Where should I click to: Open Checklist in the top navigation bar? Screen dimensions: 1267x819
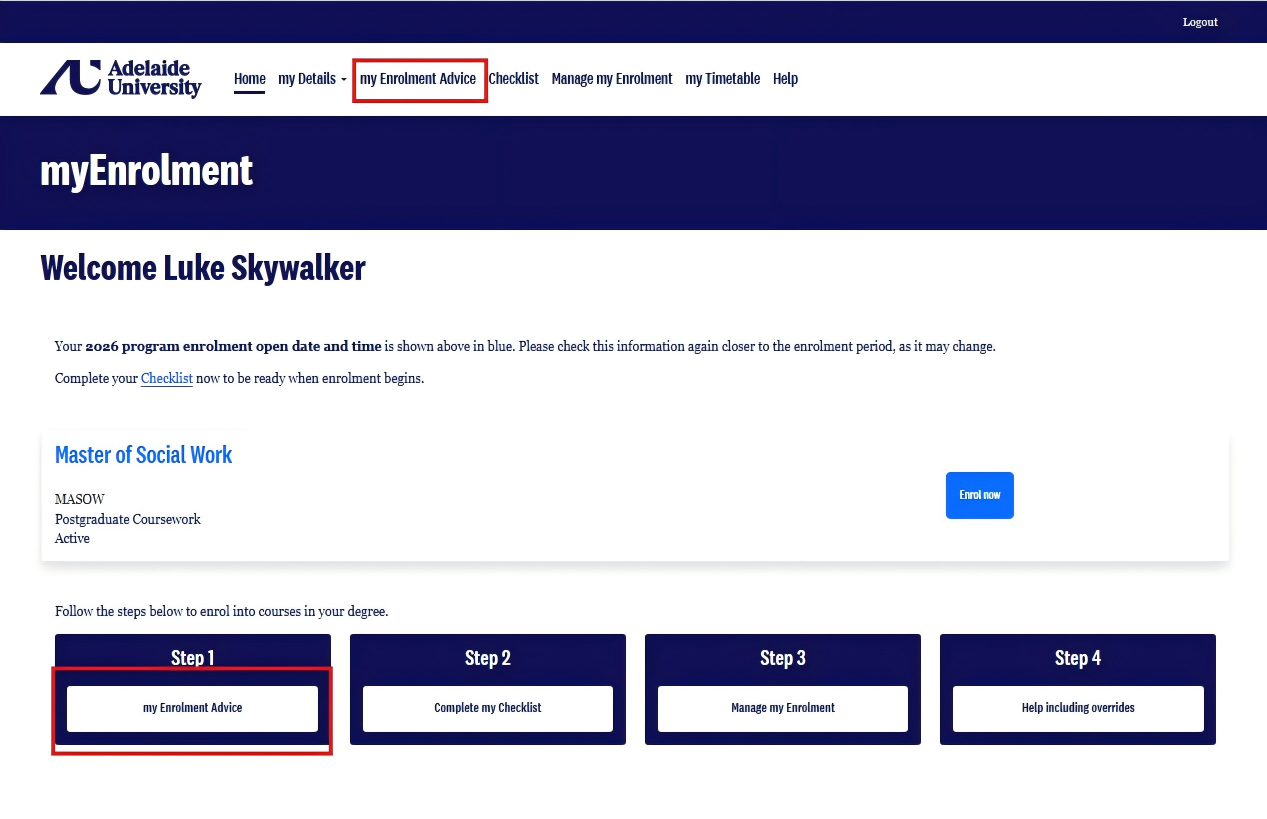click(514, 79)
